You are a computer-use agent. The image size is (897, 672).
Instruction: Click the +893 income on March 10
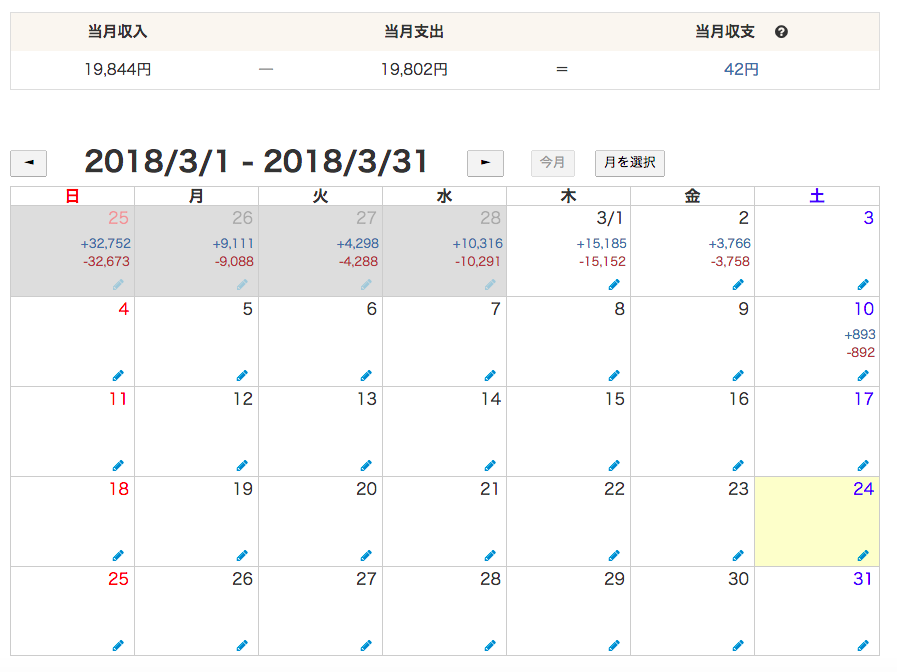860,335
